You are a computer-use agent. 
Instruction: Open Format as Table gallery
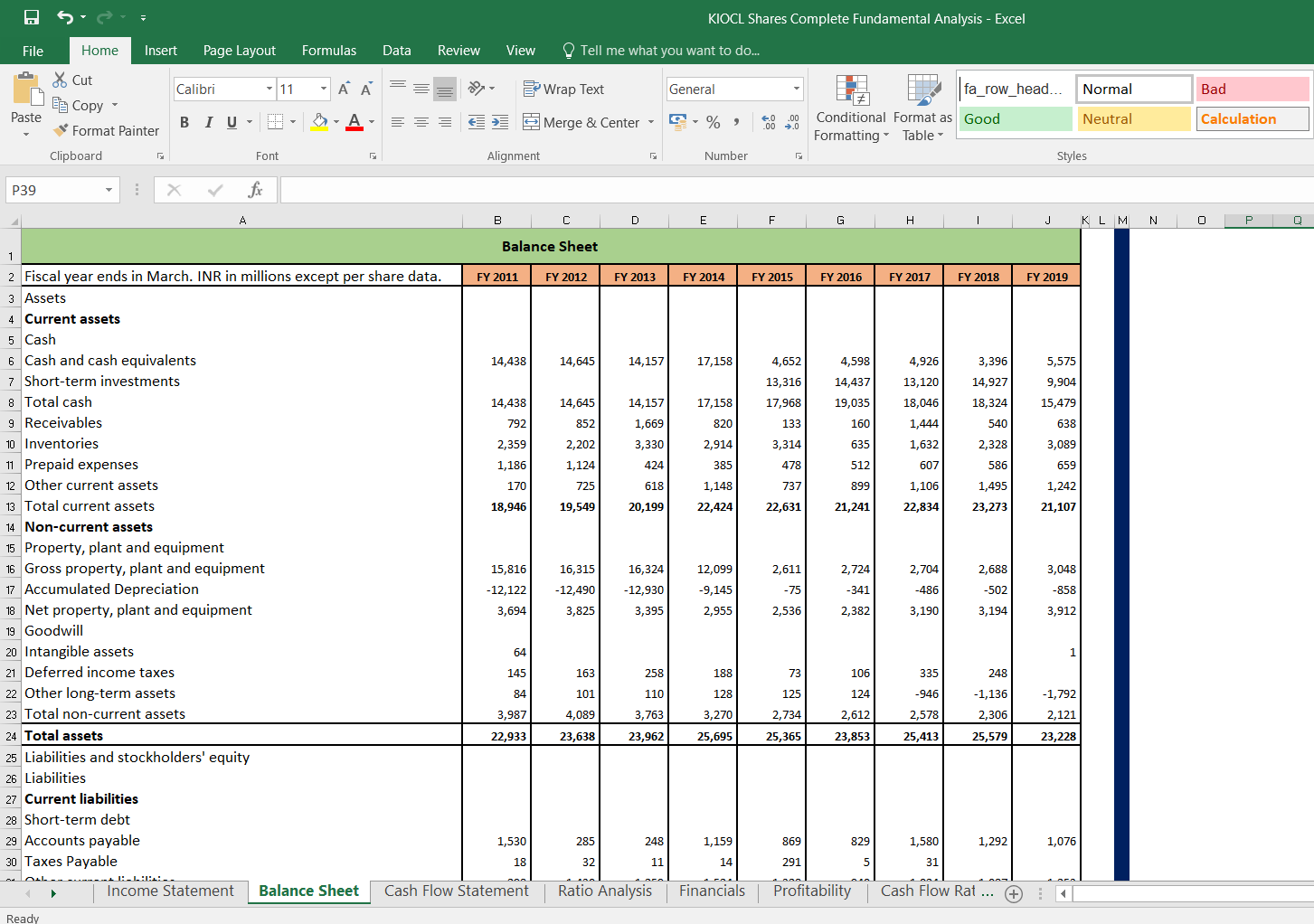coord(923,108)
